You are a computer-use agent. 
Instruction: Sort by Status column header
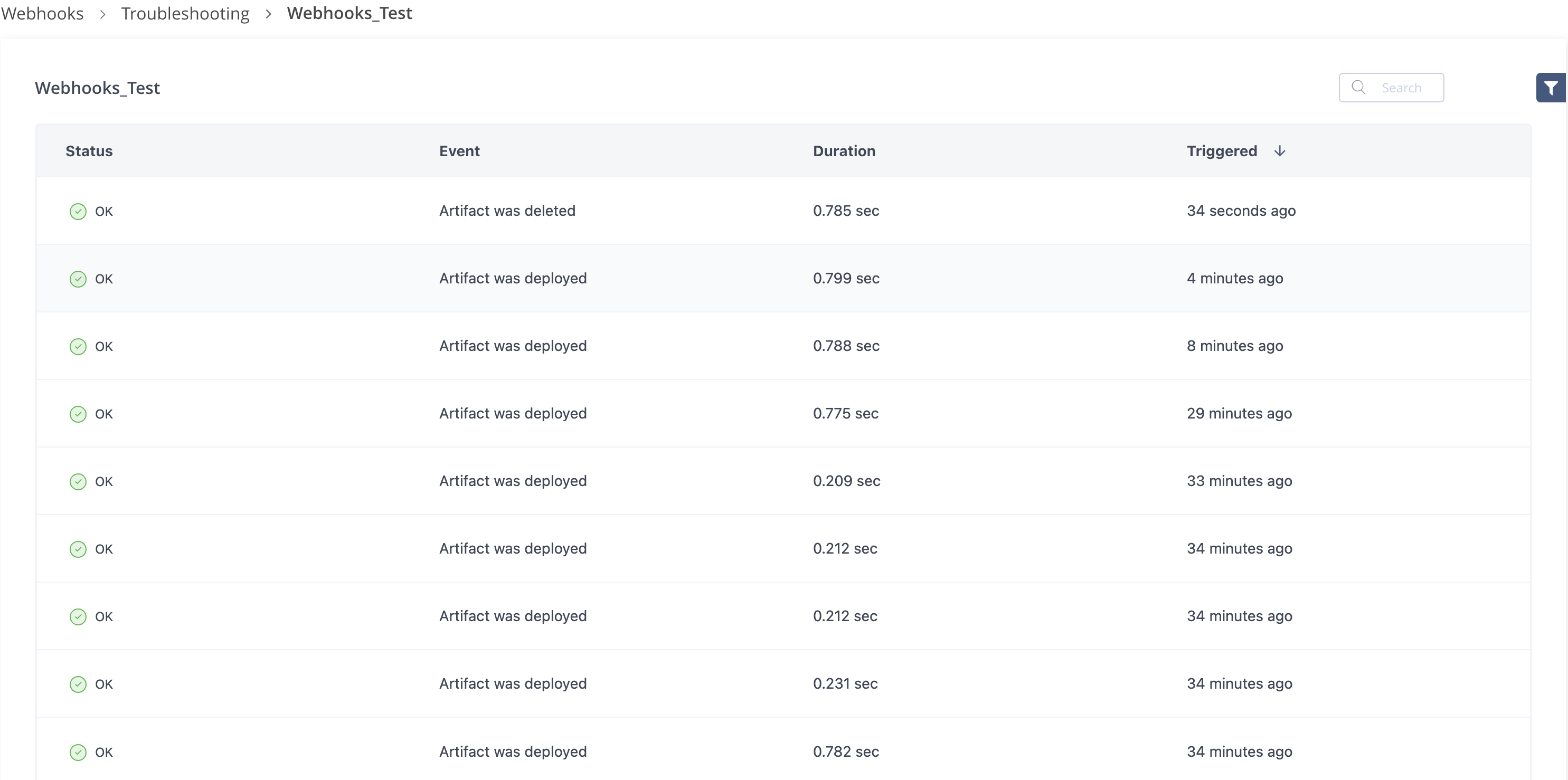(x=89, y=151)
